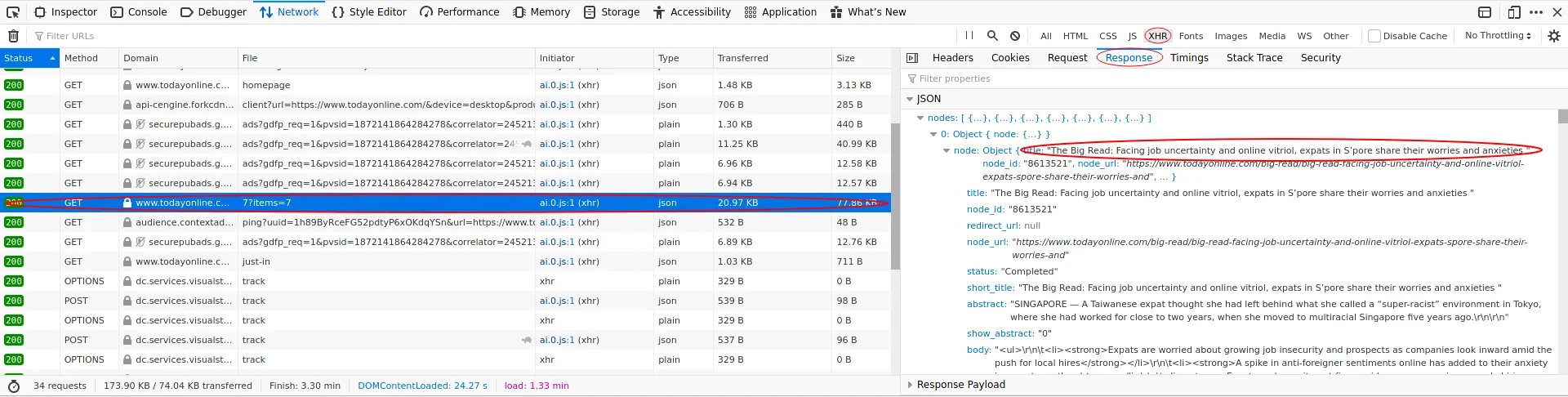Image resolution: width=1568 pixels, height=397 pixels.
Task: Click the request list vertical scrollbar
Action: (x=895, y=196)
